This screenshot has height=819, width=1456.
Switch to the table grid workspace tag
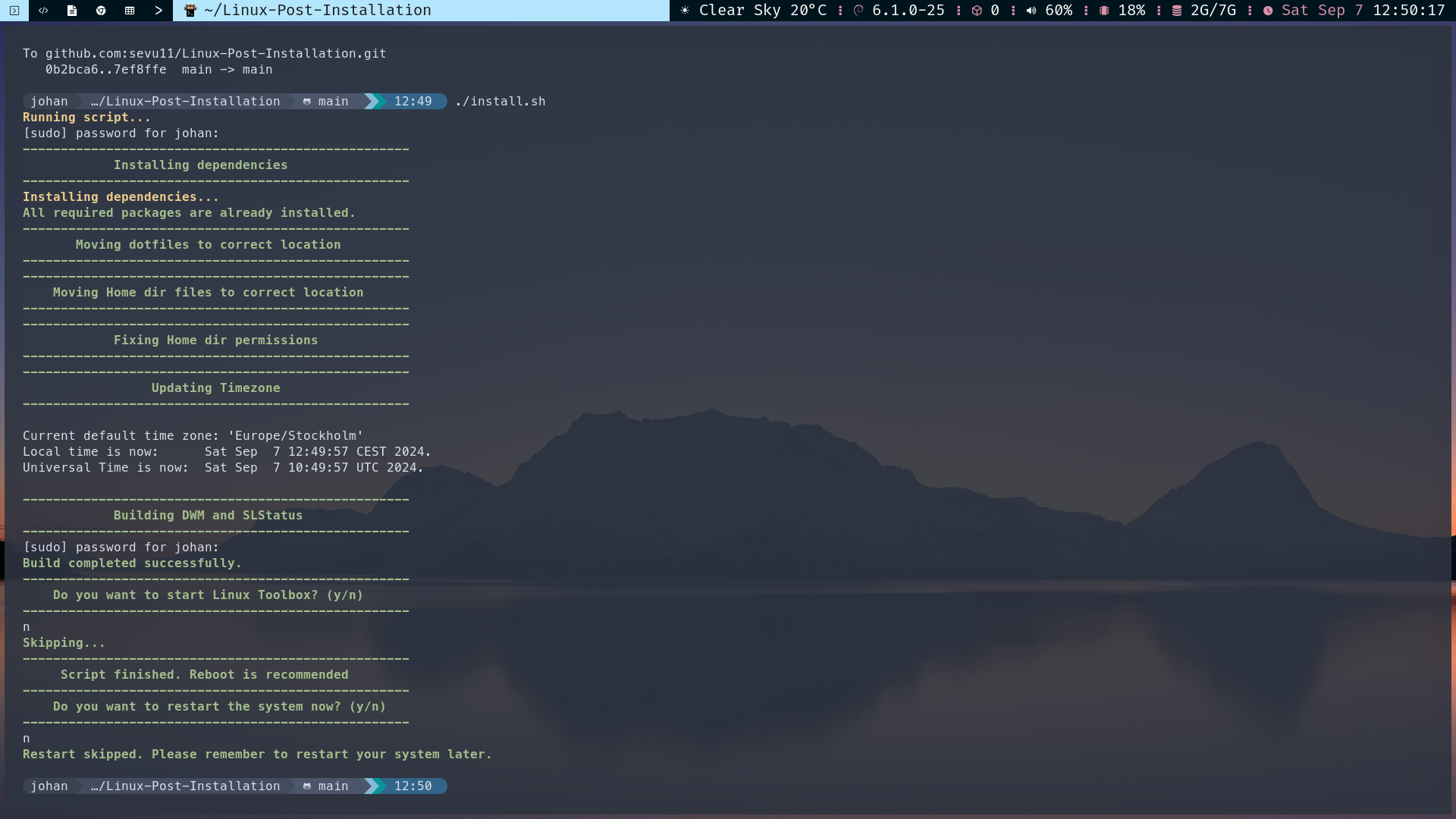[x=130, y=11]
